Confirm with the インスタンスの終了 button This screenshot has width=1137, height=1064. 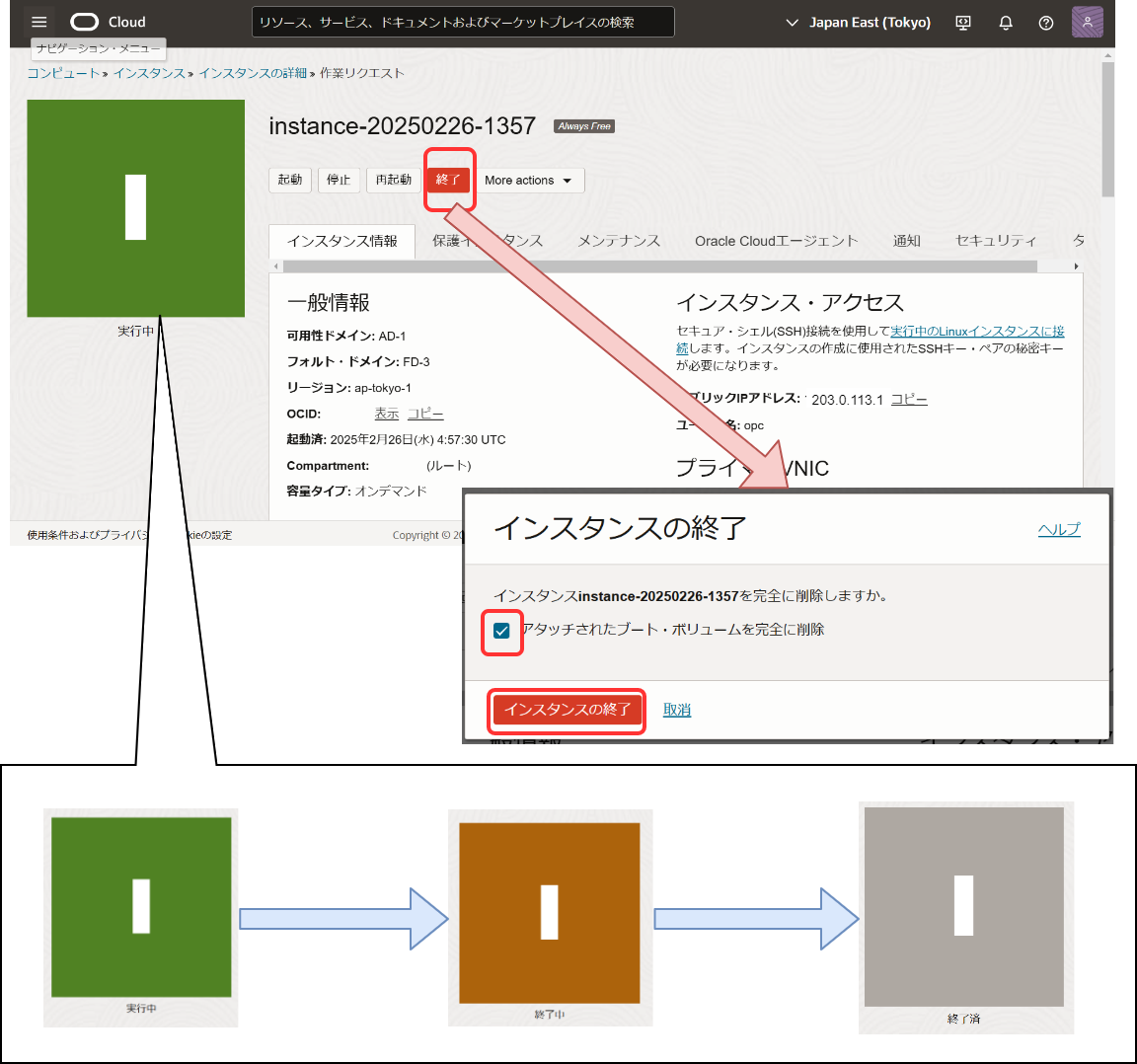(x=567, y=710)
